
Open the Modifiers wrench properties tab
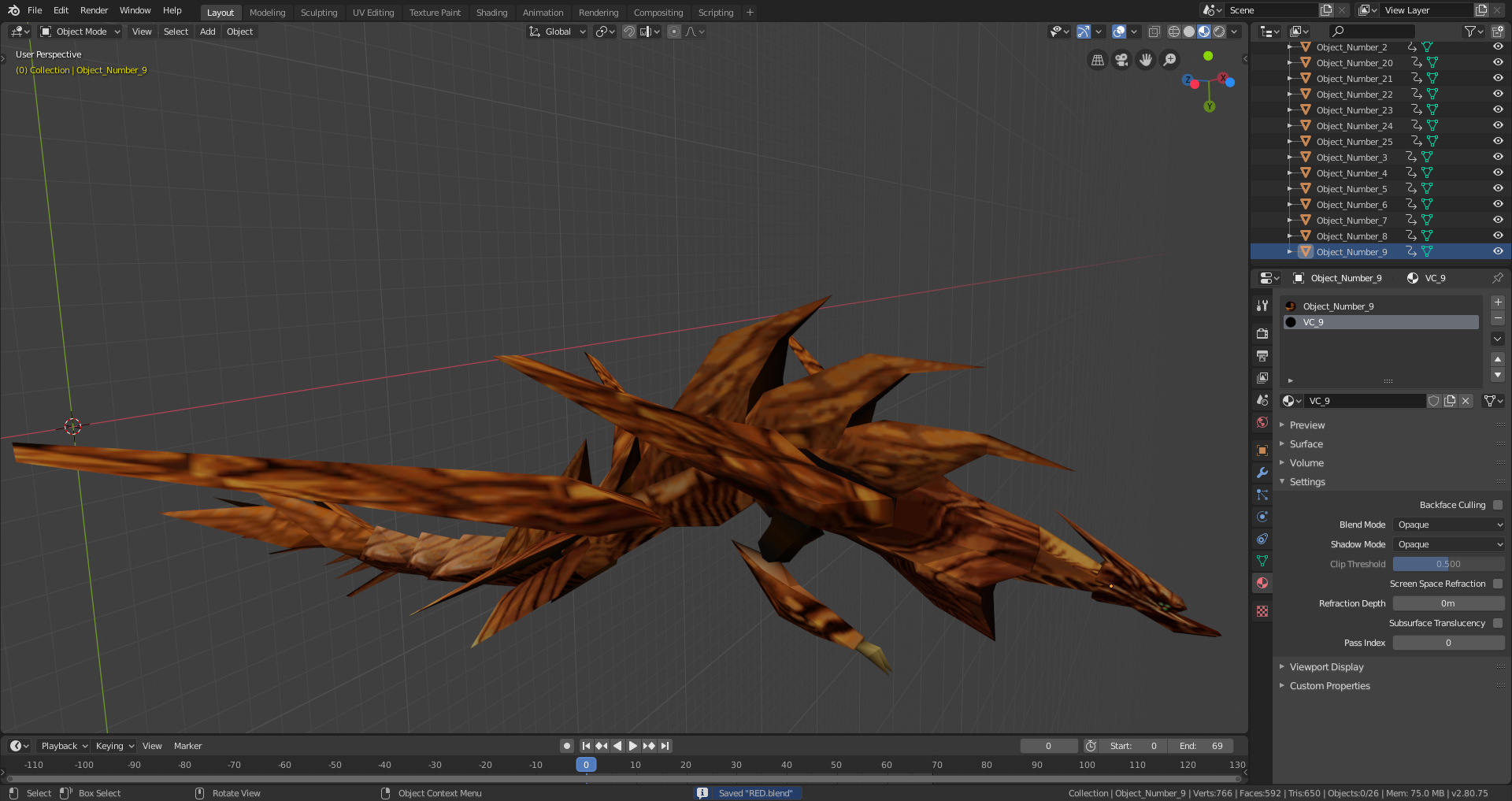click(x=1262, y=473)
